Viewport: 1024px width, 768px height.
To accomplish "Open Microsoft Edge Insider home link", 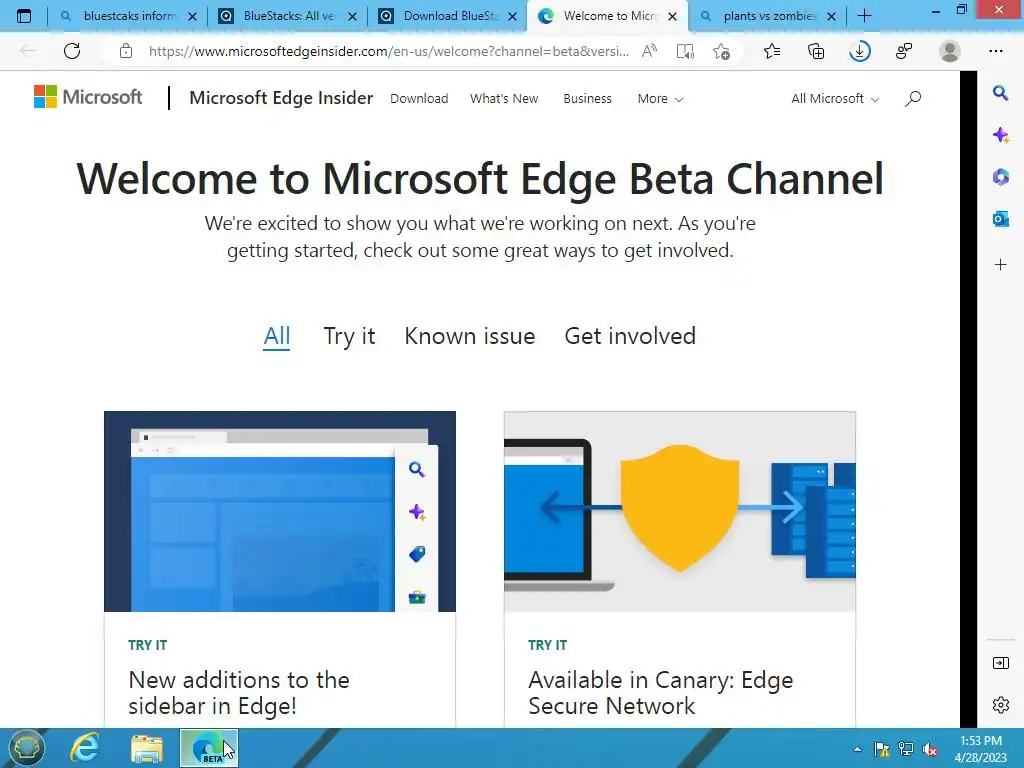I will (x=281, y=98).
